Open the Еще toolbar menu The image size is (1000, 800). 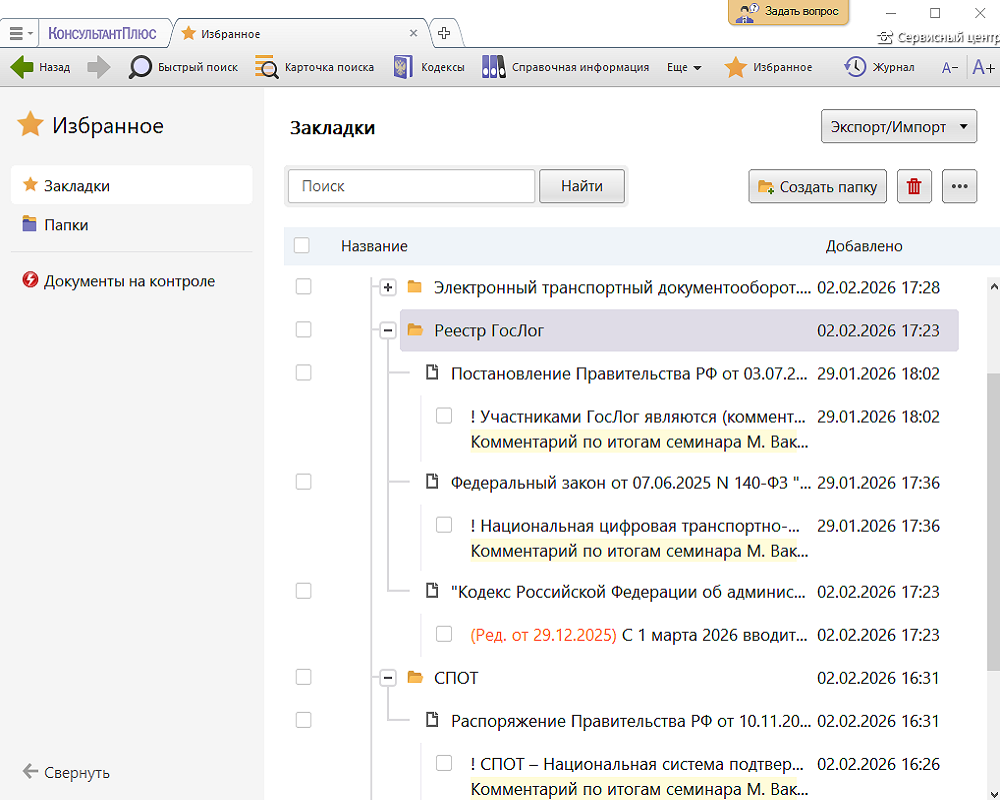coord(683,67)
